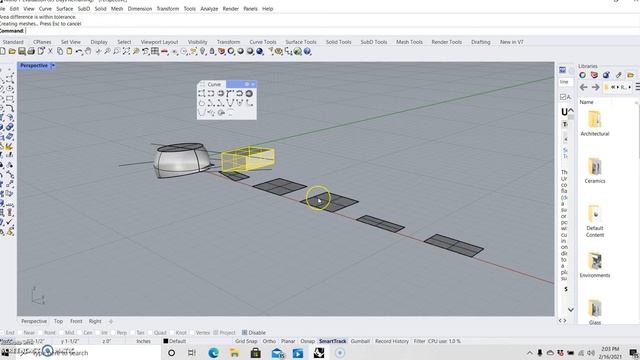Open the Analyze menu
The height and width of the screenshot is (360, 640).
point(209,9)
